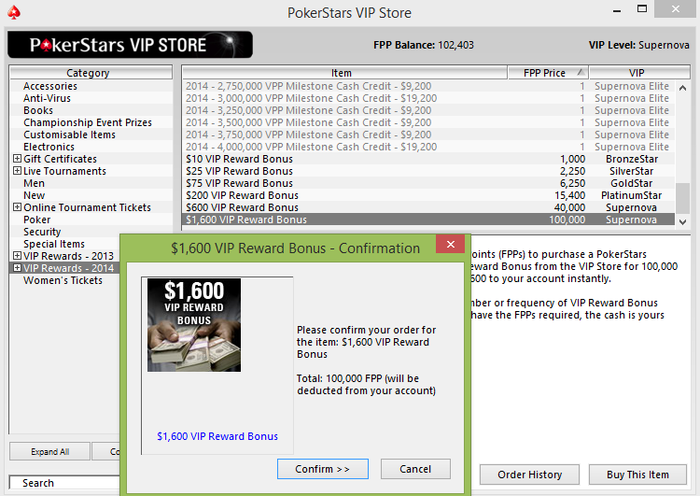Sort by the FPP Price column header
The height and width of the screenshot is (496, 700).
pyautogui.click(x=548, y=72)
